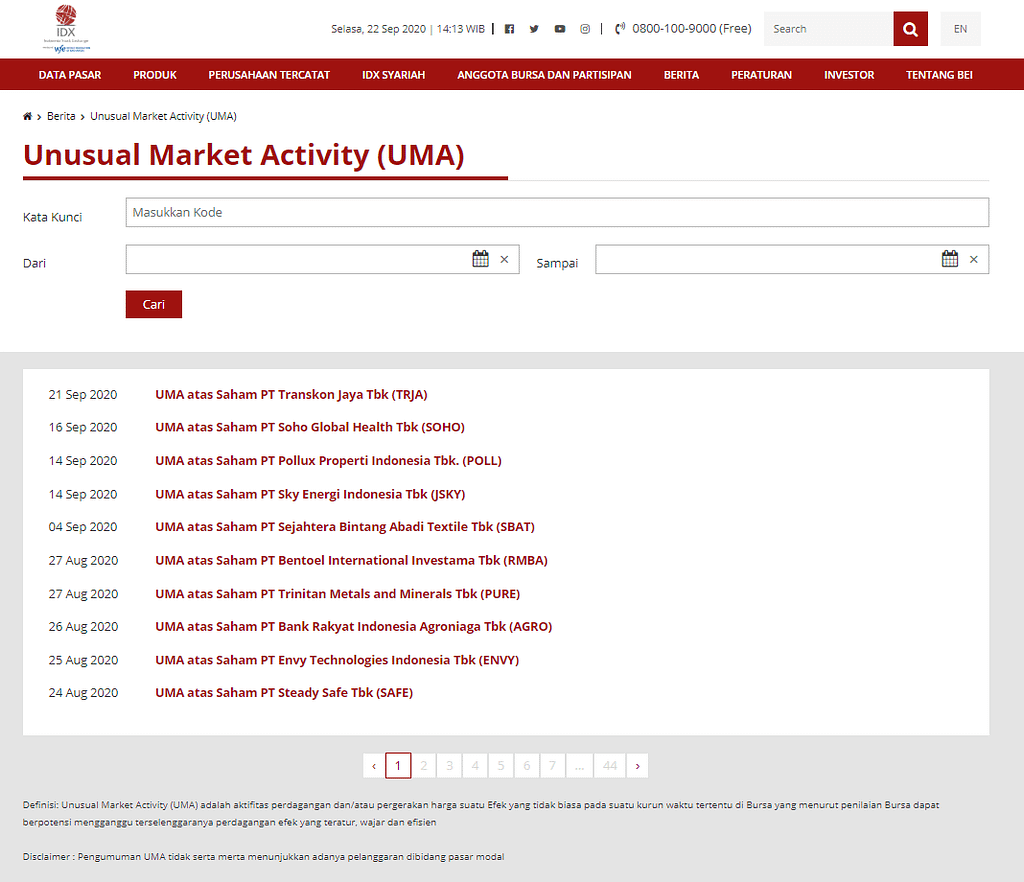
Task: Open UMA Trinitan Metals and Minerals (PURE)
Action: tap(338, 594)
